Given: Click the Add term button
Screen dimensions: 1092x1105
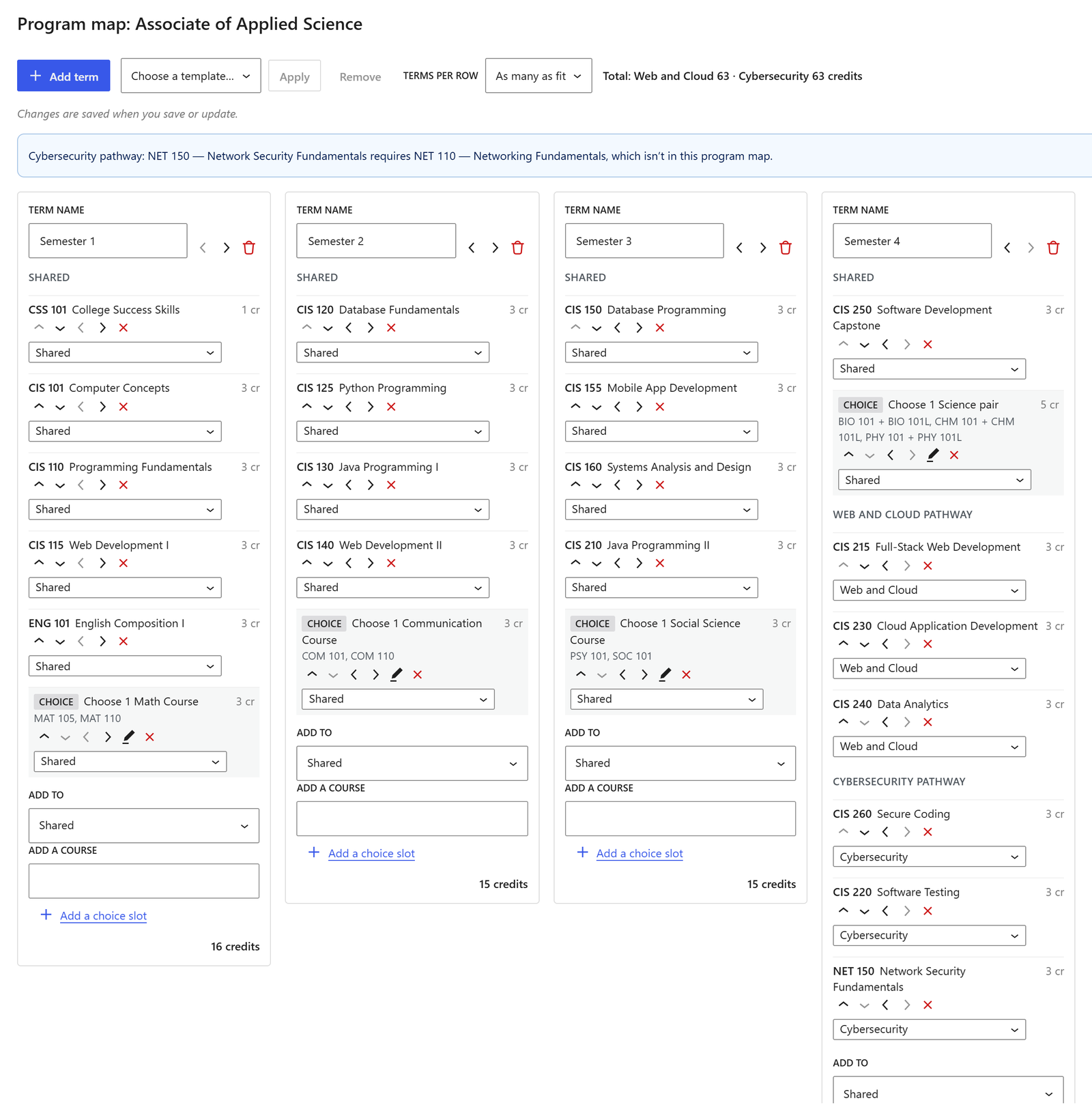Looking at the screenshot, I should pos(63,76).
